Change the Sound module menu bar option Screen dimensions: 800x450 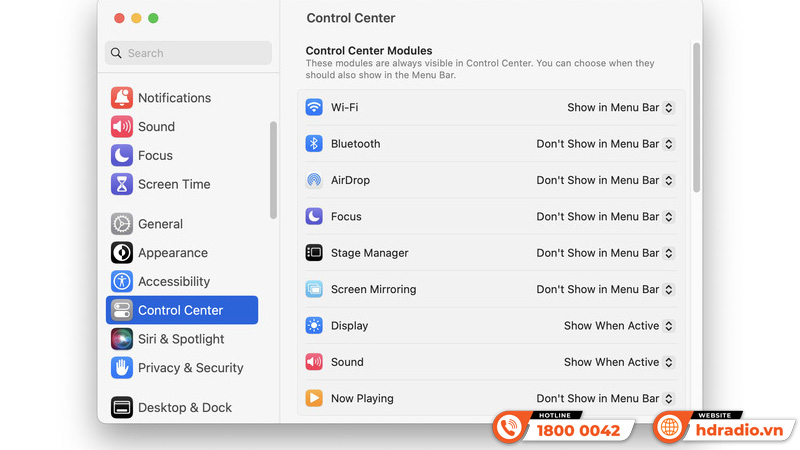pos(619,362)
